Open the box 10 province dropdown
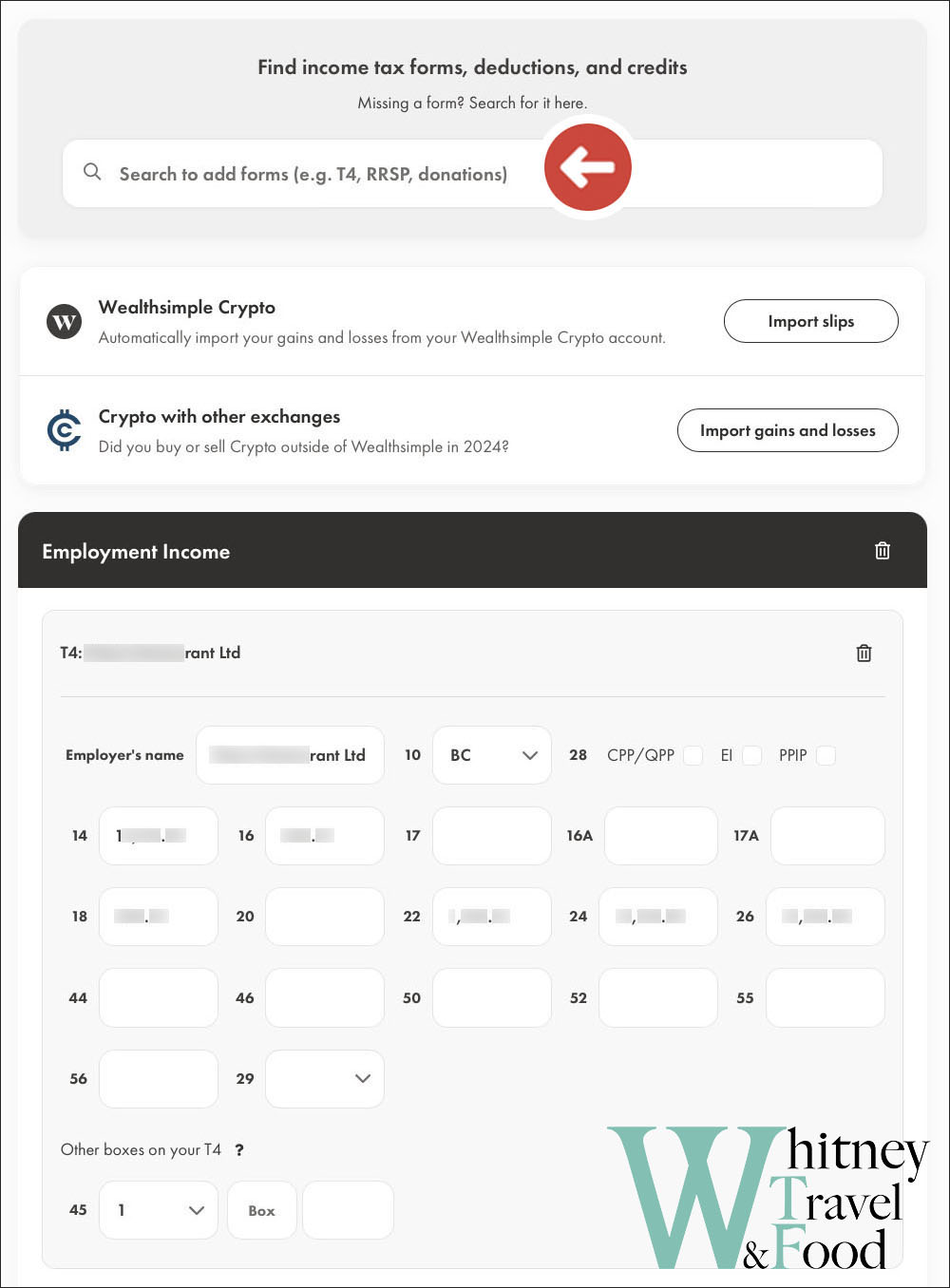The height and width of the screenshot is (1288, 950). click(491, 755)
